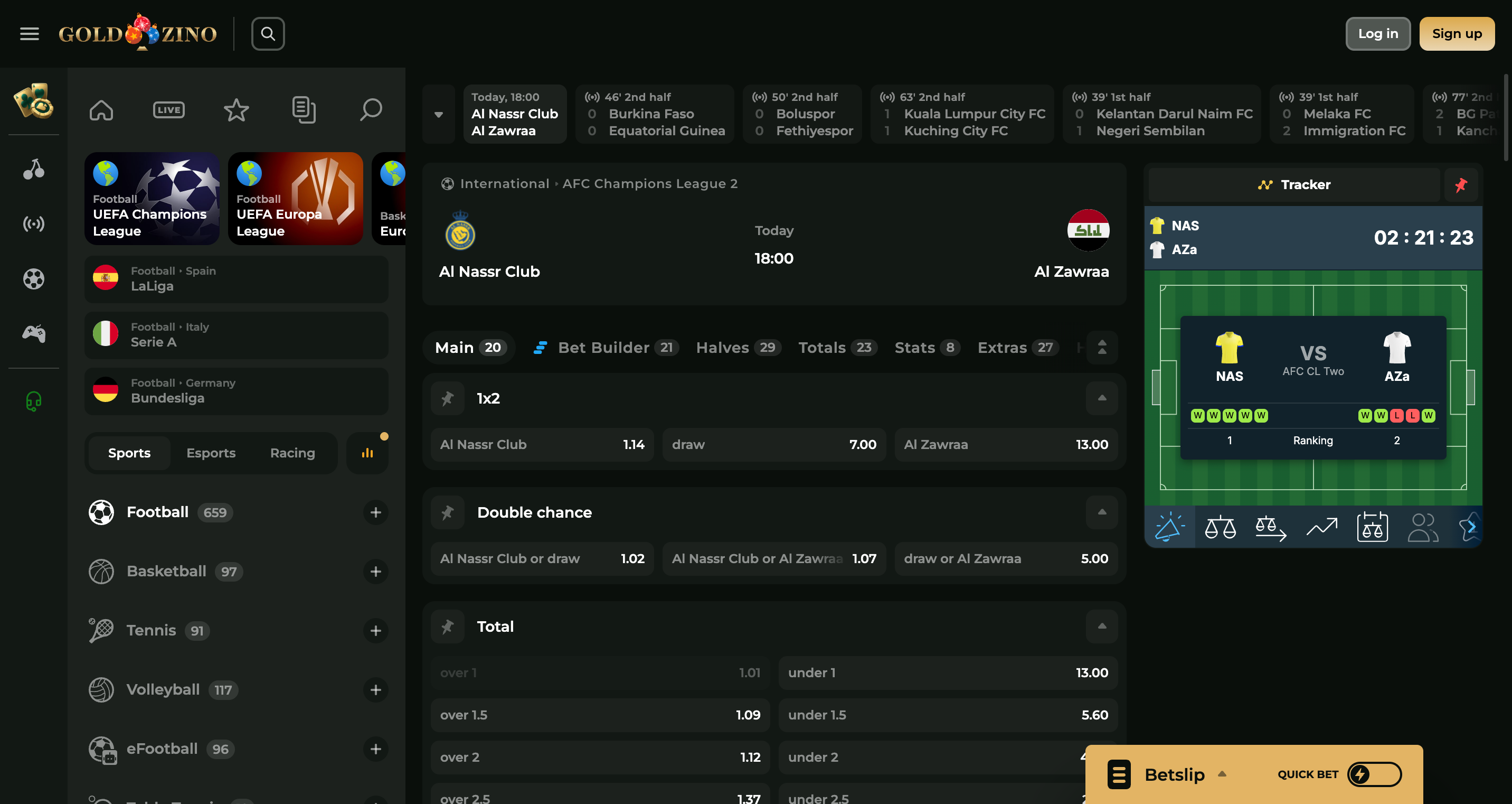This screenshot has height=804, width=1512.
Task: Open the game controller icon in left rail
Action: coord(33,333)
